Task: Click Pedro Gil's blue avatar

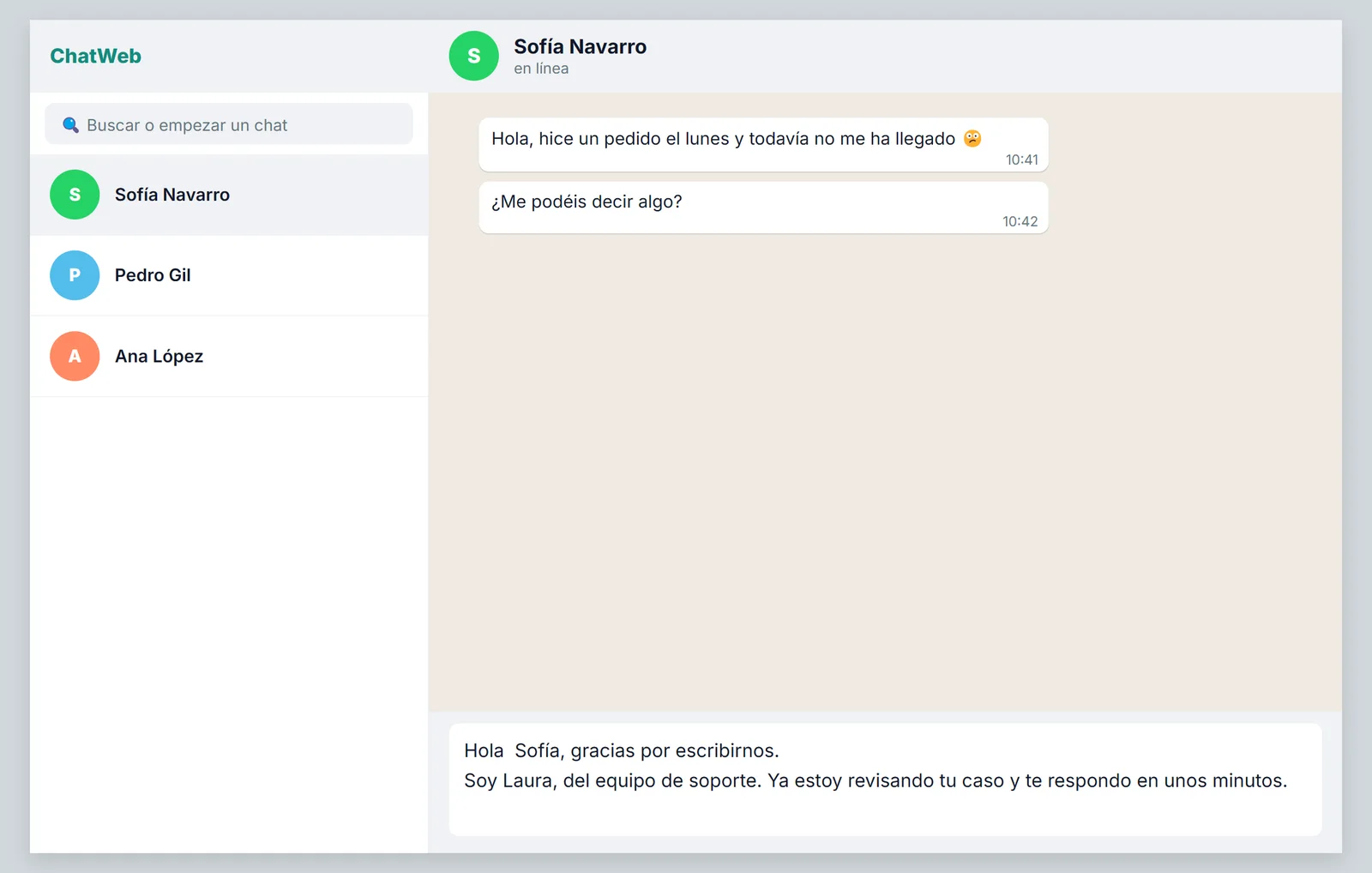Action: [75, 275]
